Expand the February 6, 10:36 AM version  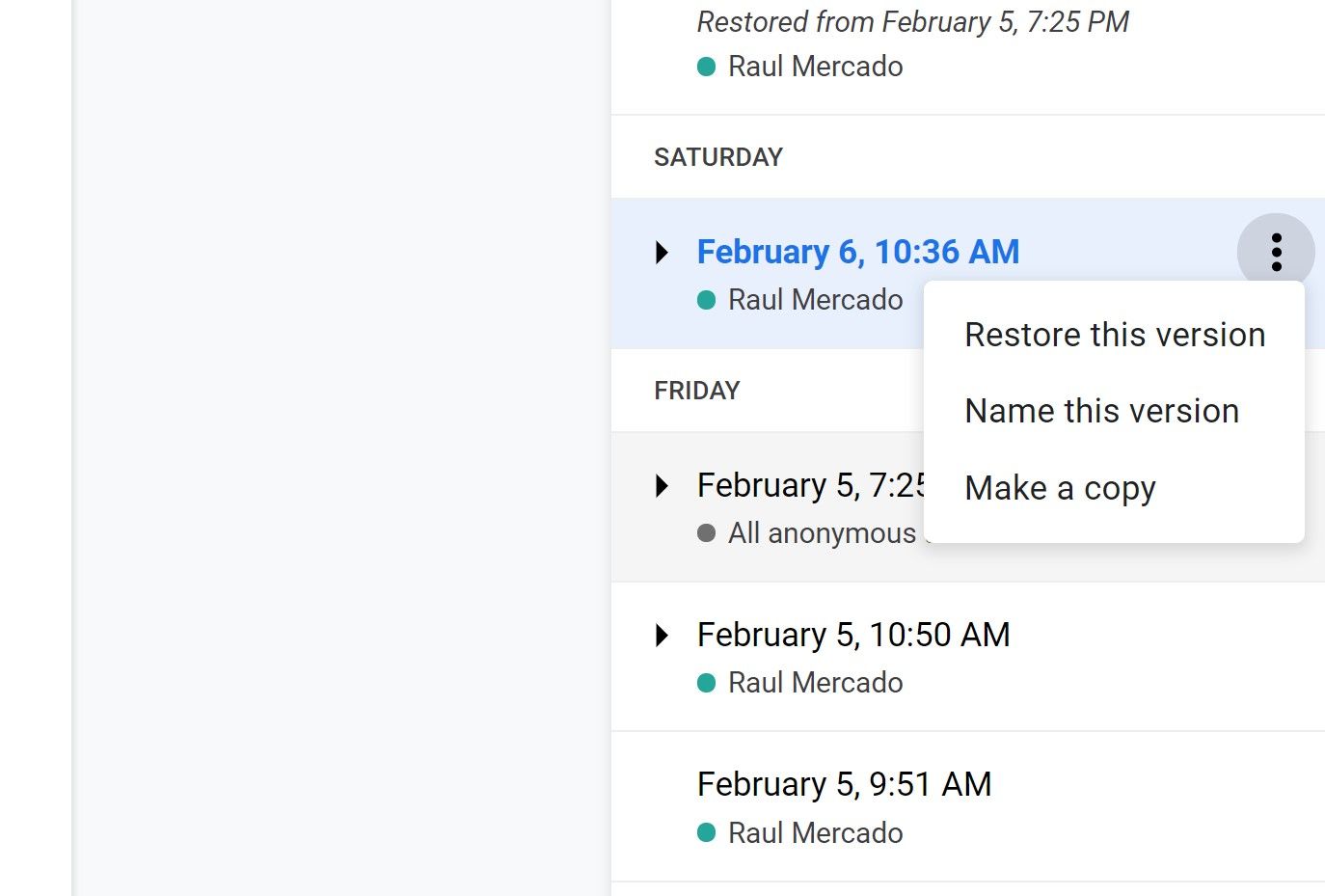pos(662,253)
